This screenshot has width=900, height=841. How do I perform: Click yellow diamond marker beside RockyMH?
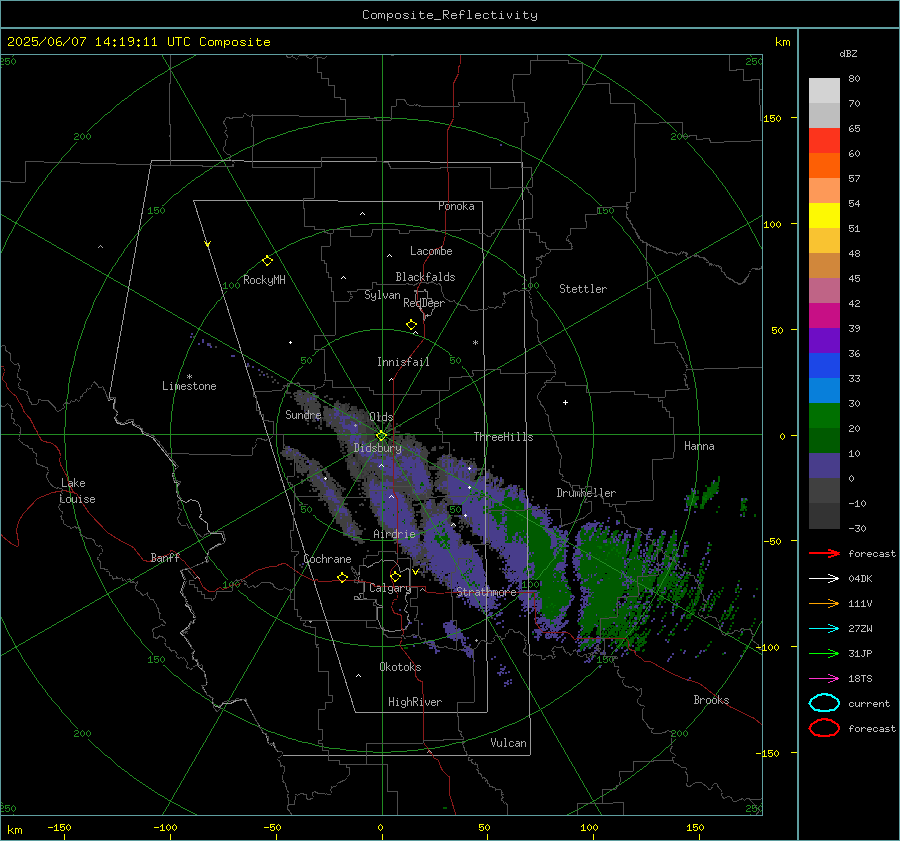click(x=267, y=261)
